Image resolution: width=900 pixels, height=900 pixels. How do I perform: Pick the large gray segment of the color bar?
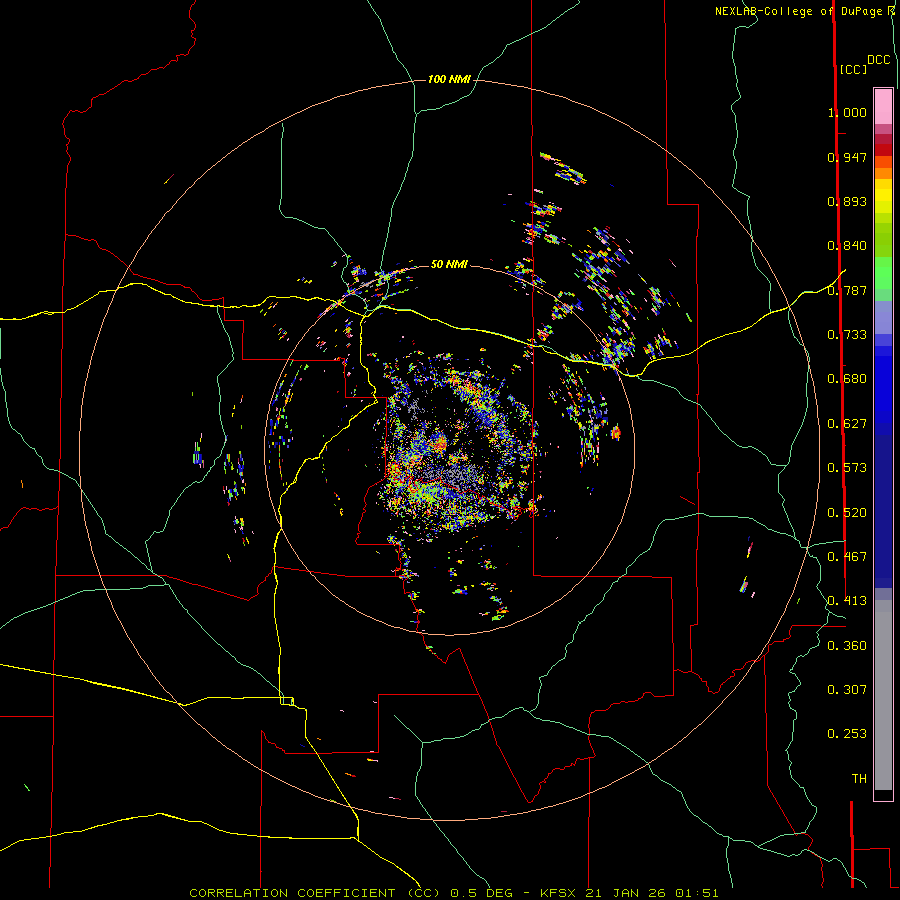point(883,695)
